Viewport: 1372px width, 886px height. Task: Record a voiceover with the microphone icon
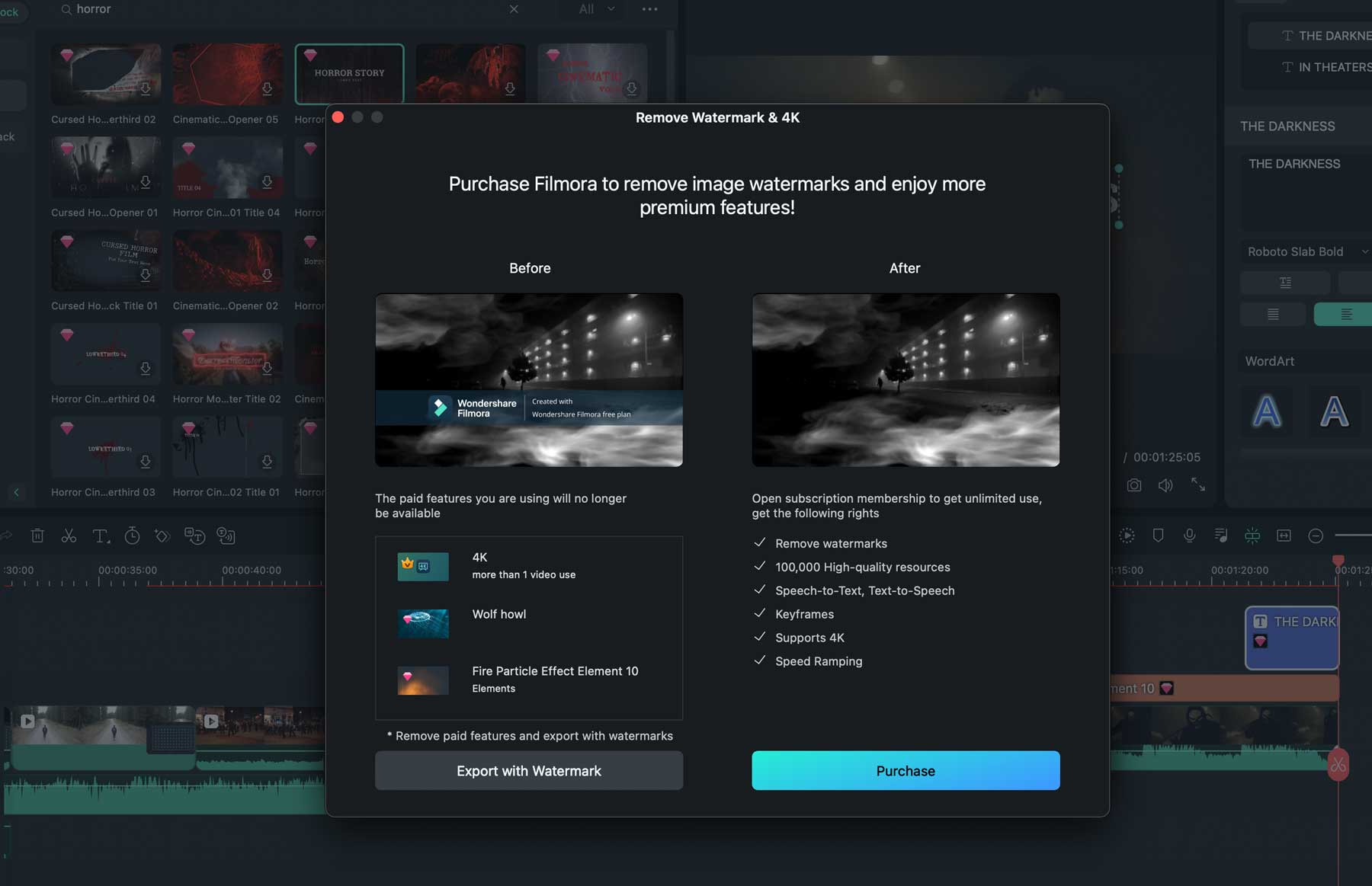click(x=1190, y=536)
